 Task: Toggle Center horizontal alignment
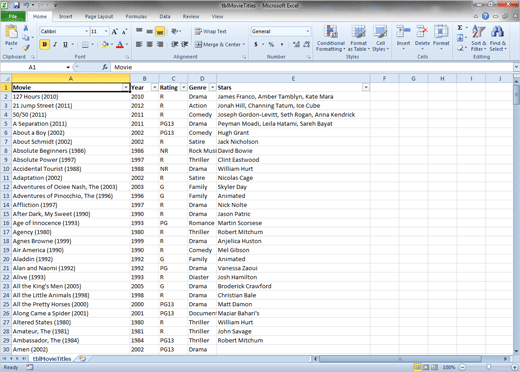tap(150, 44)
